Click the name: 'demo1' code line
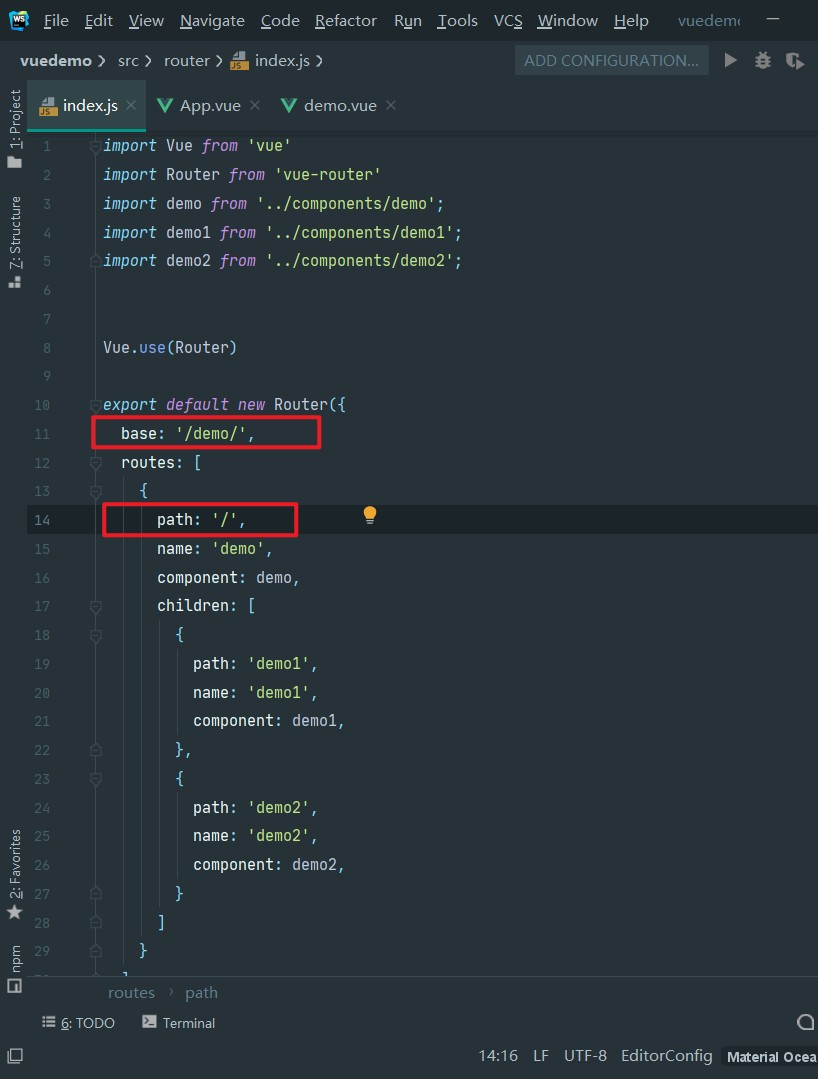The image size is (818, 1079). click(255, 692)
